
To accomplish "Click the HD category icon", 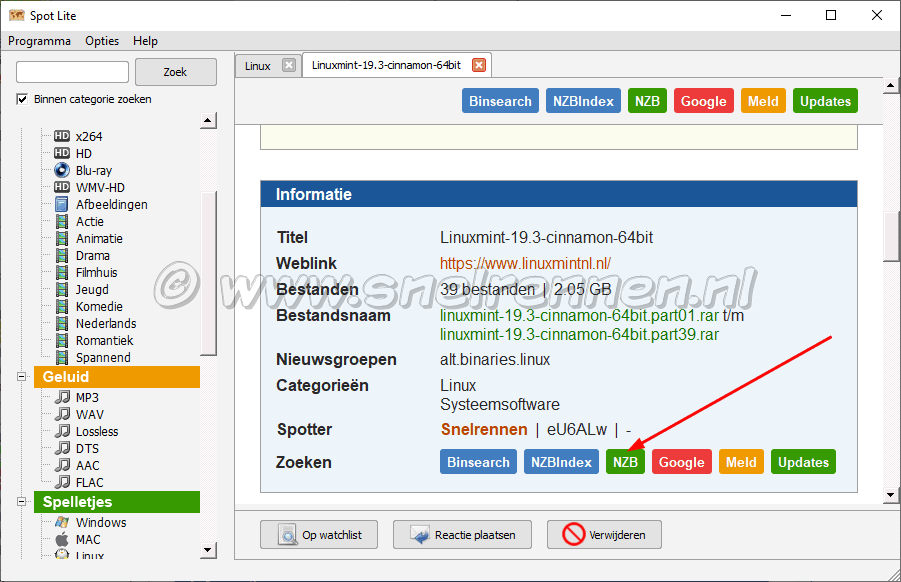I will click(61, 153).
